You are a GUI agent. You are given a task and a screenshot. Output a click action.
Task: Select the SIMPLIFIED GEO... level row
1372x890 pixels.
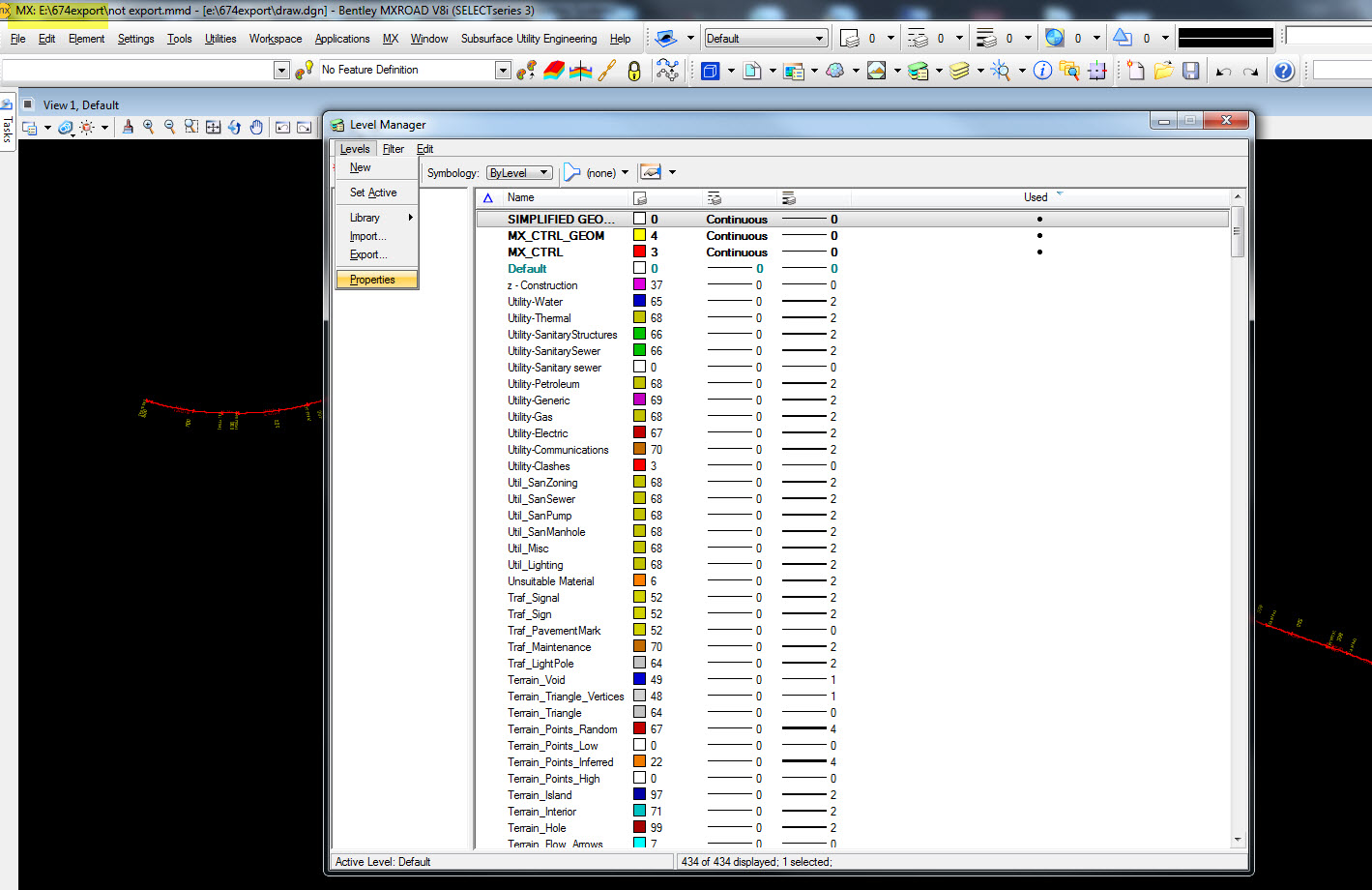[852, 219]
